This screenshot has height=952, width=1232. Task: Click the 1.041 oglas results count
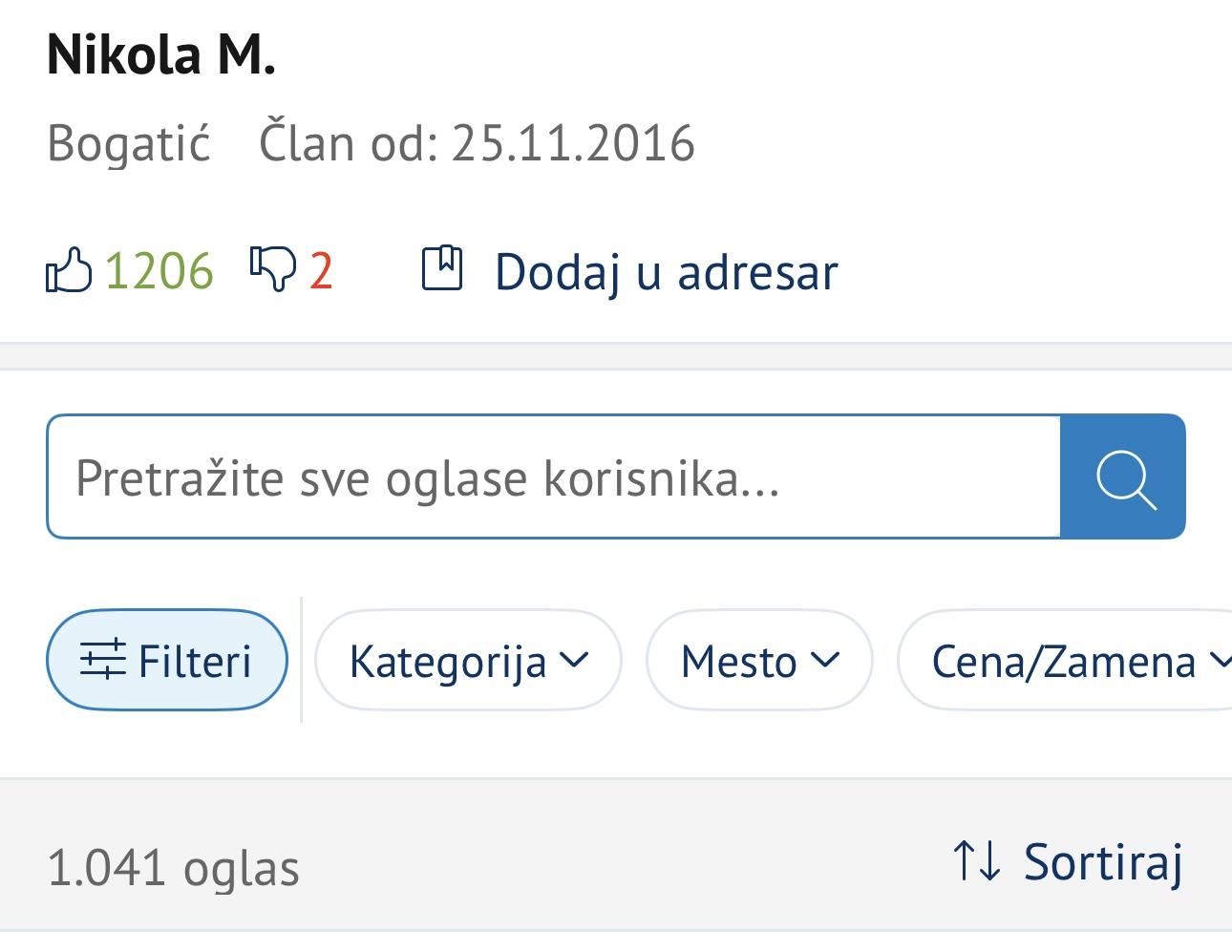[173, 868]
